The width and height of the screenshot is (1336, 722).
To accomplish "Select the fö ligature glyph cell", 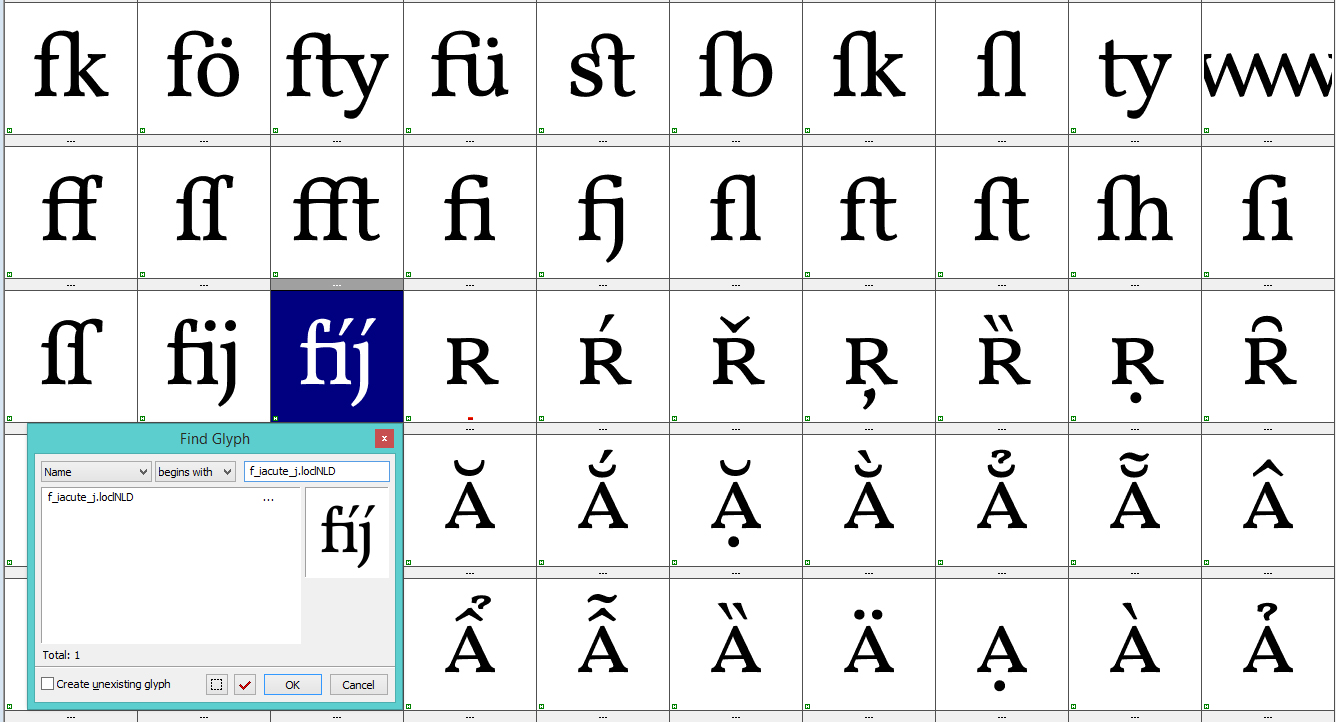I will 204,70.
